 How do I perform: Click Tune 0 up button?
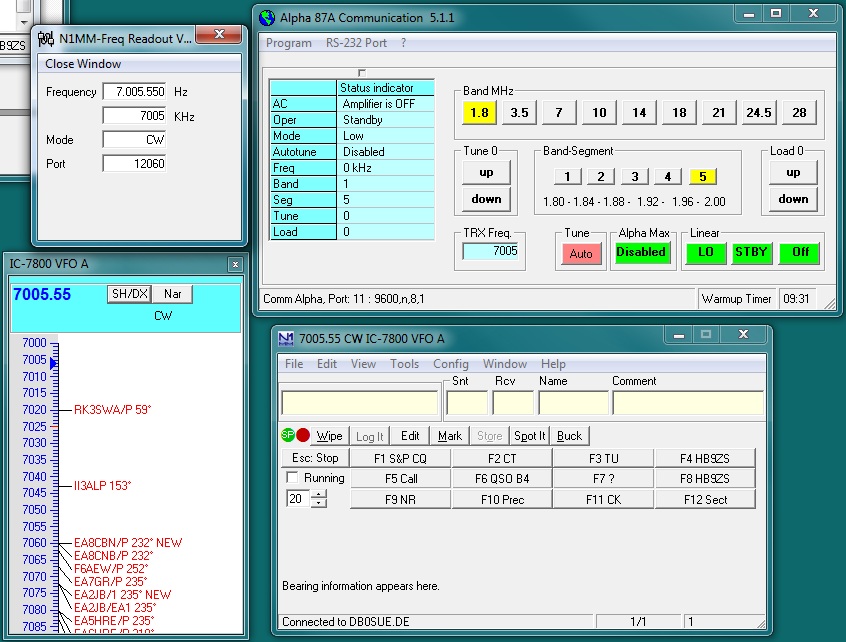[x=486, y=173]
